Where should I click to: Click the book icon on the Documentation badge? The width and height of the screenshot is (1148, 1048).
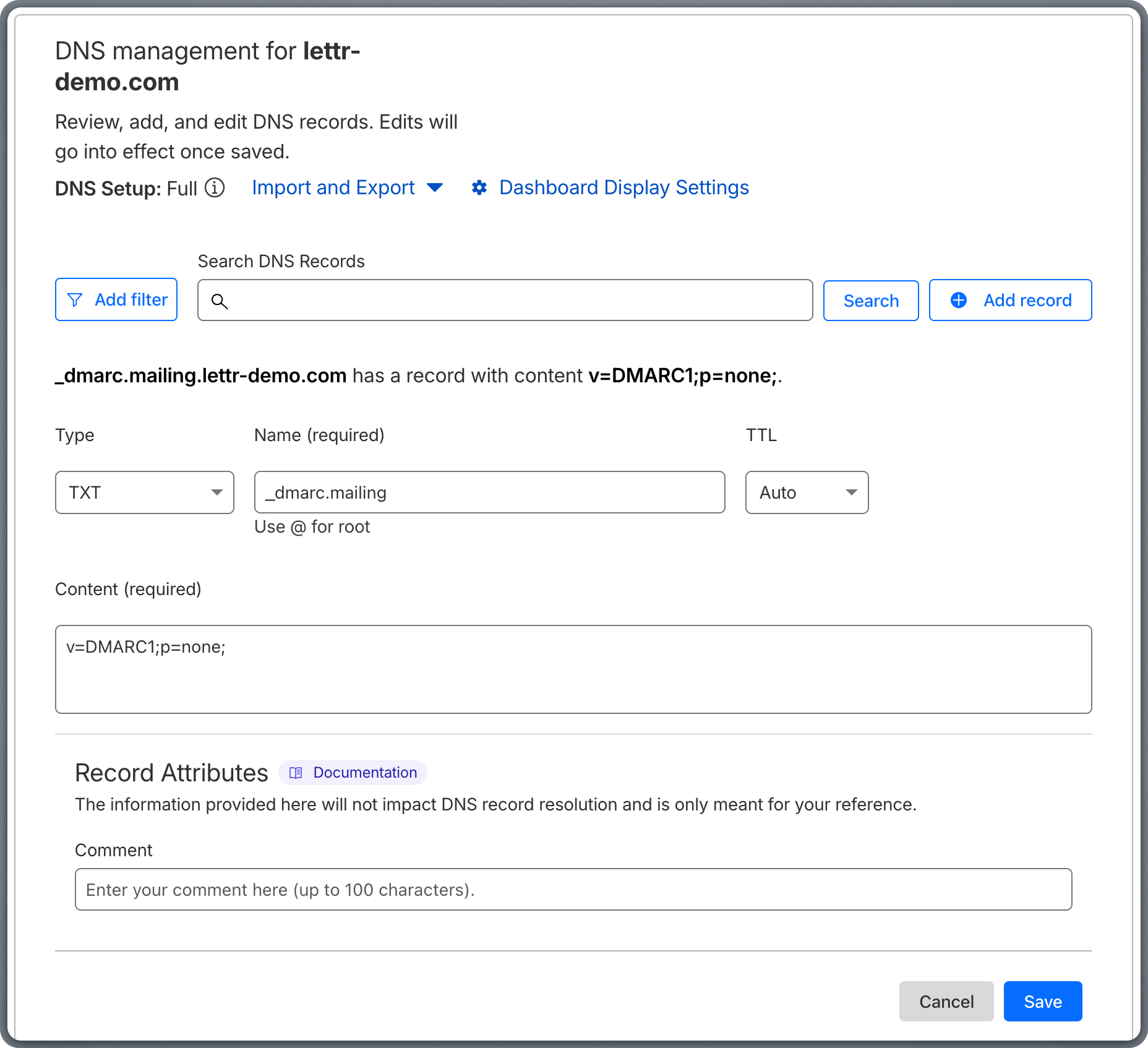point(296,773)
